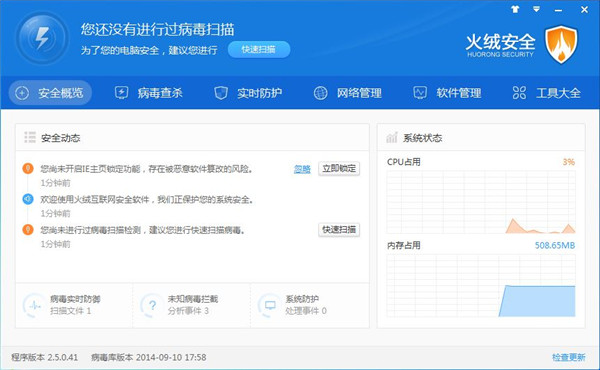This screenshot has width=600, height=370.
Task: Click the 系统状态 bar chart icon
Action: point(392,137)
